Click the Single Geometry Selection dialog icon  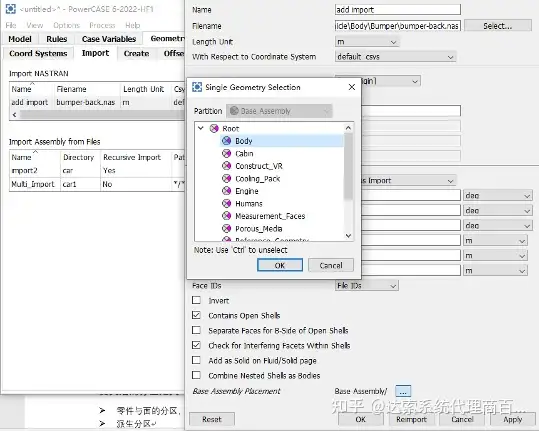197,87
